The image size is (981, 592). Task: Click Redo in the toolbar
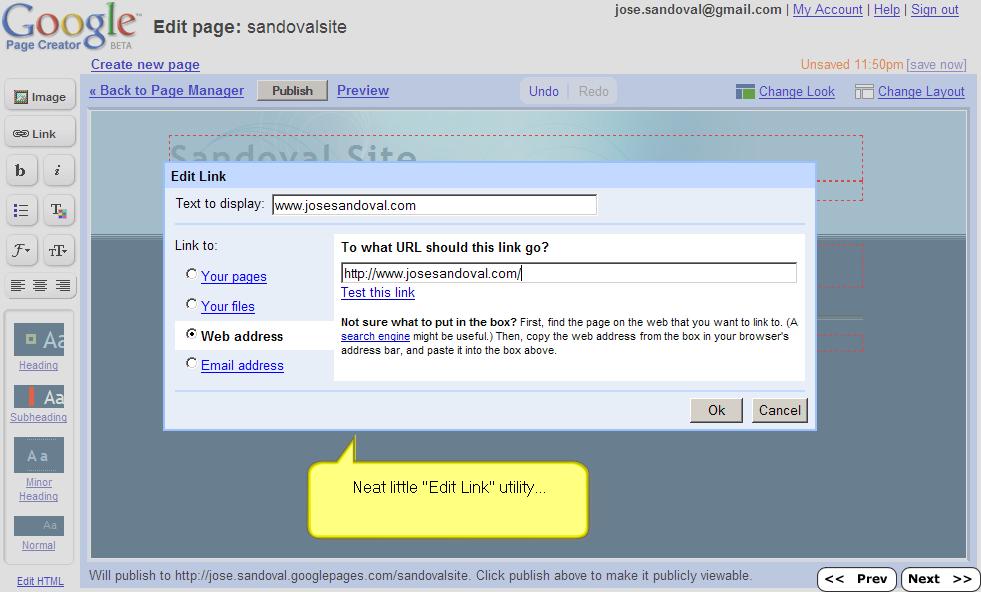pyautogui.click(x=593, y=91)
